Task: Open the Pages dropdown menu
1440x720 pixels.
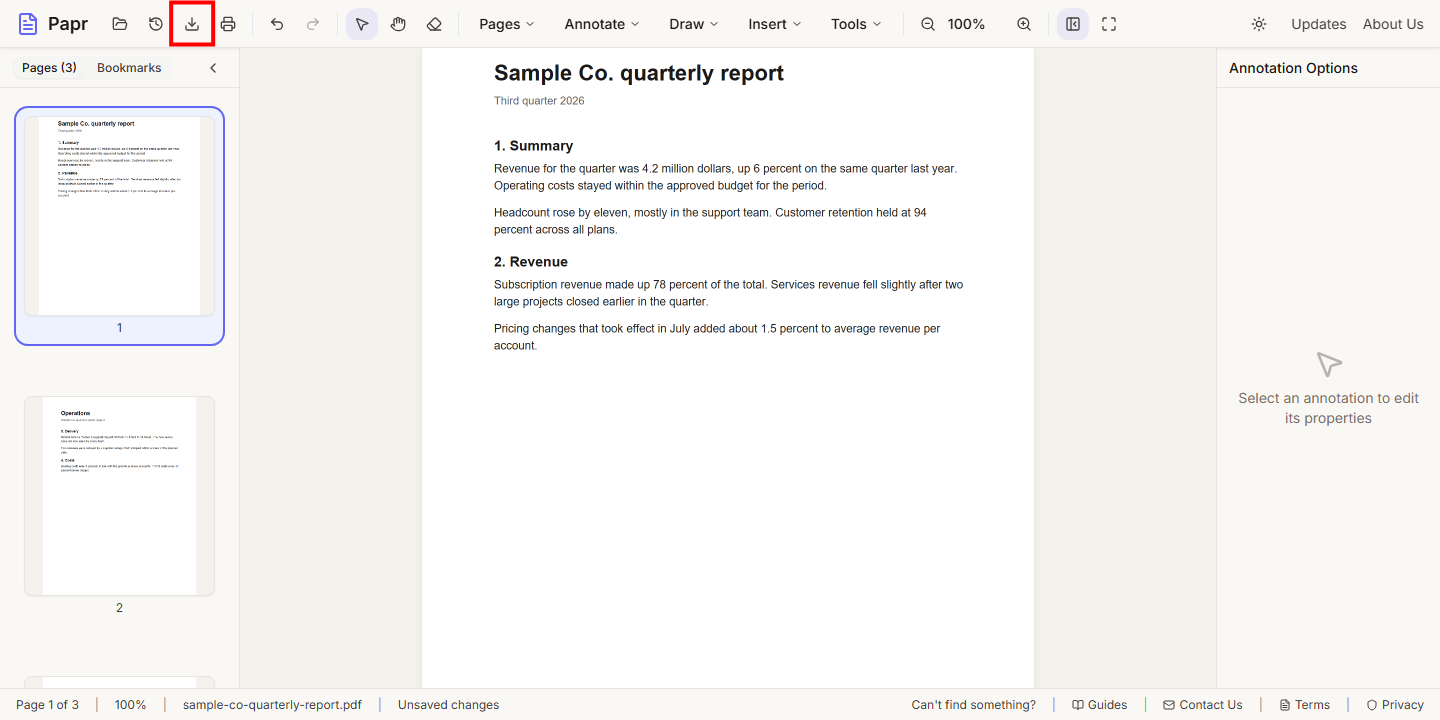Action: pyautogui.click(x=507, y=24)
